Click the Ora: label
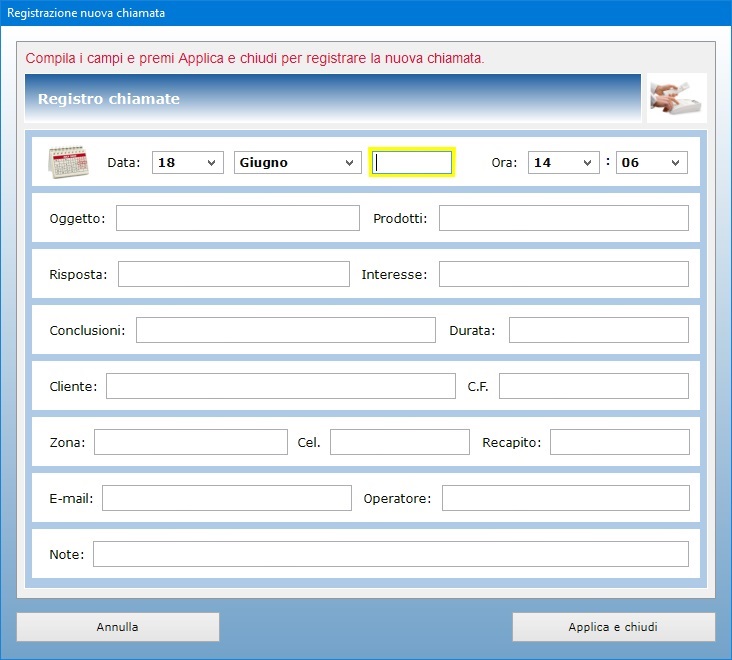The image size is (732, 660). click(x=504, y=162)
